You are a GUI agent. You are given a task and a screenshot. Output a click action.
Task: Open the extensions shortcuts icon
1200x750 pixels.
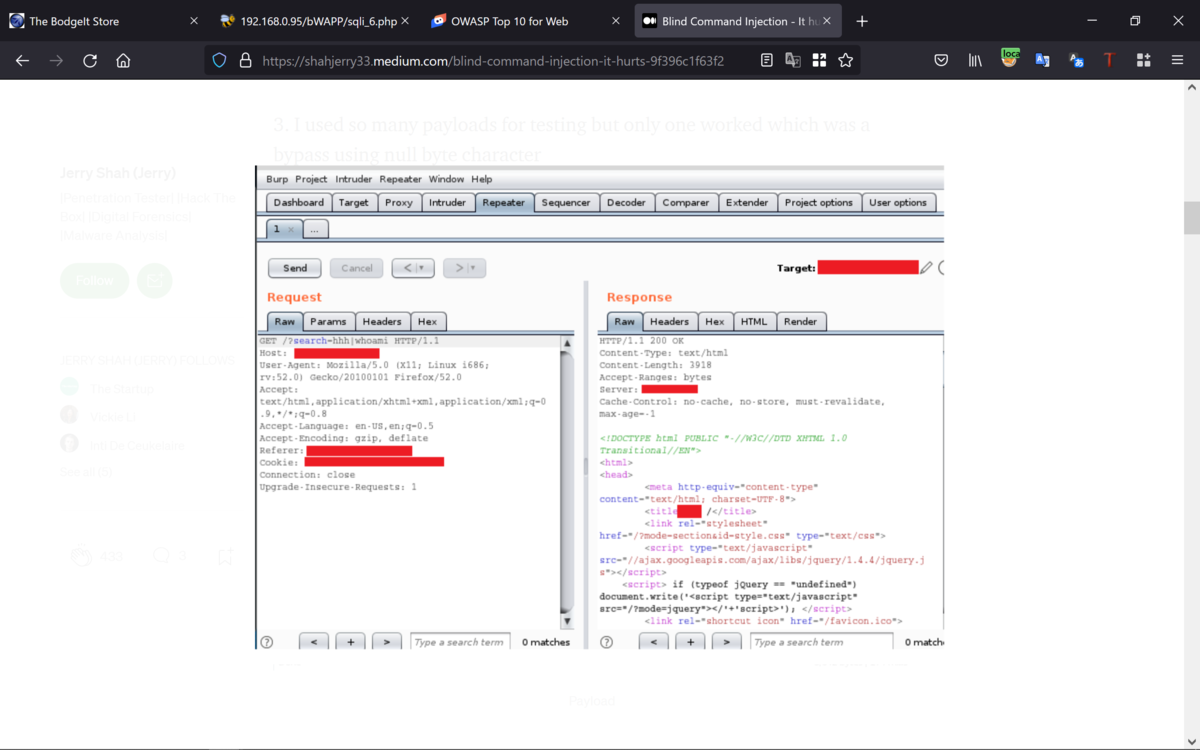[1143, 60]
